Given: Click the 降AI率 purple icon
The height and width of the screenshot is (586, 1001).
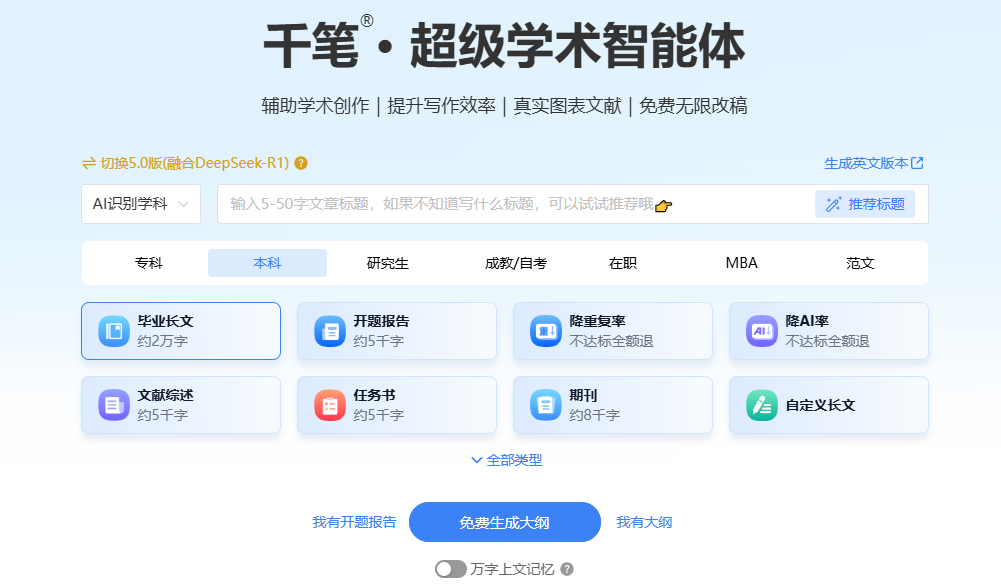Looking at the screenshot, I should pos(762,331).
